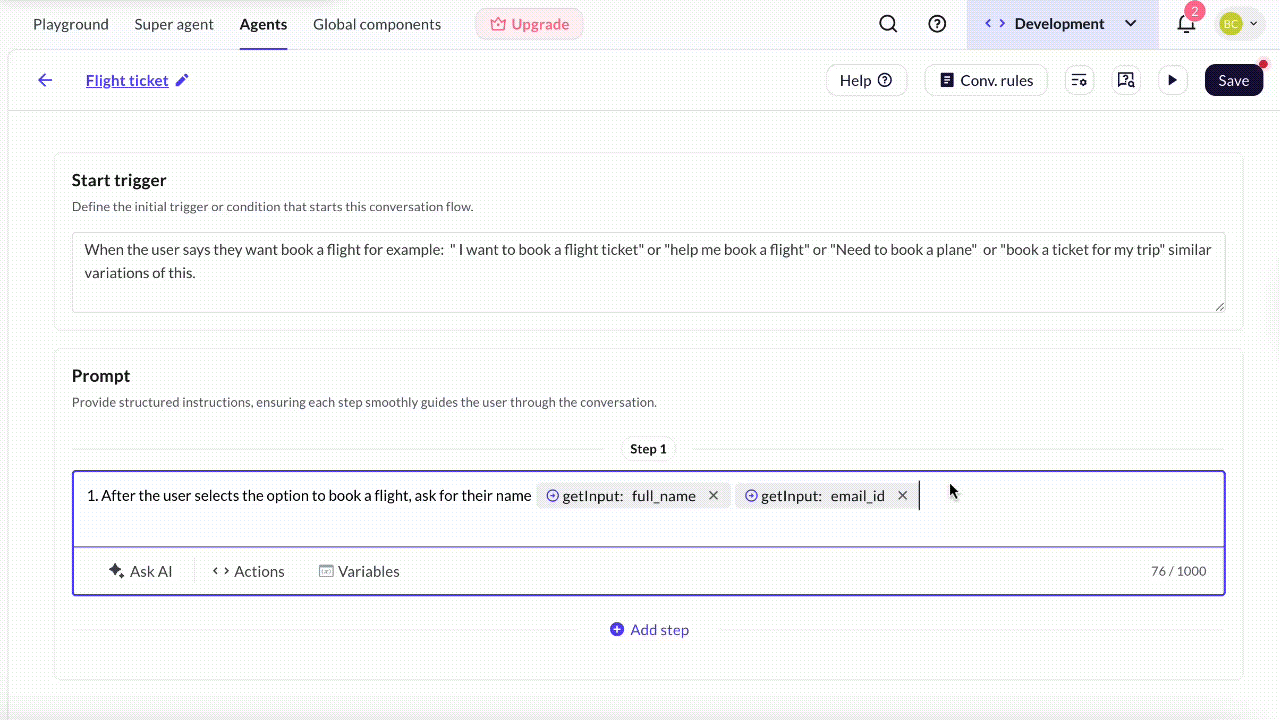Open the debug preview icon
Screen dimensions: 1280x720
pos(1126,80)
